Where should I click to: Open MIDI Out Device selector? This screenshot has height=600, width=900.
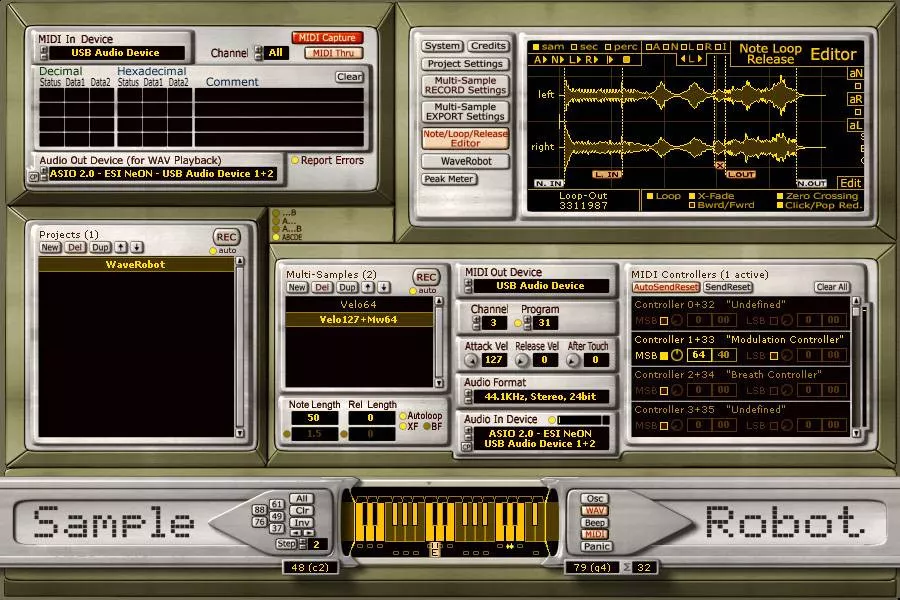[x=540, y=285]
